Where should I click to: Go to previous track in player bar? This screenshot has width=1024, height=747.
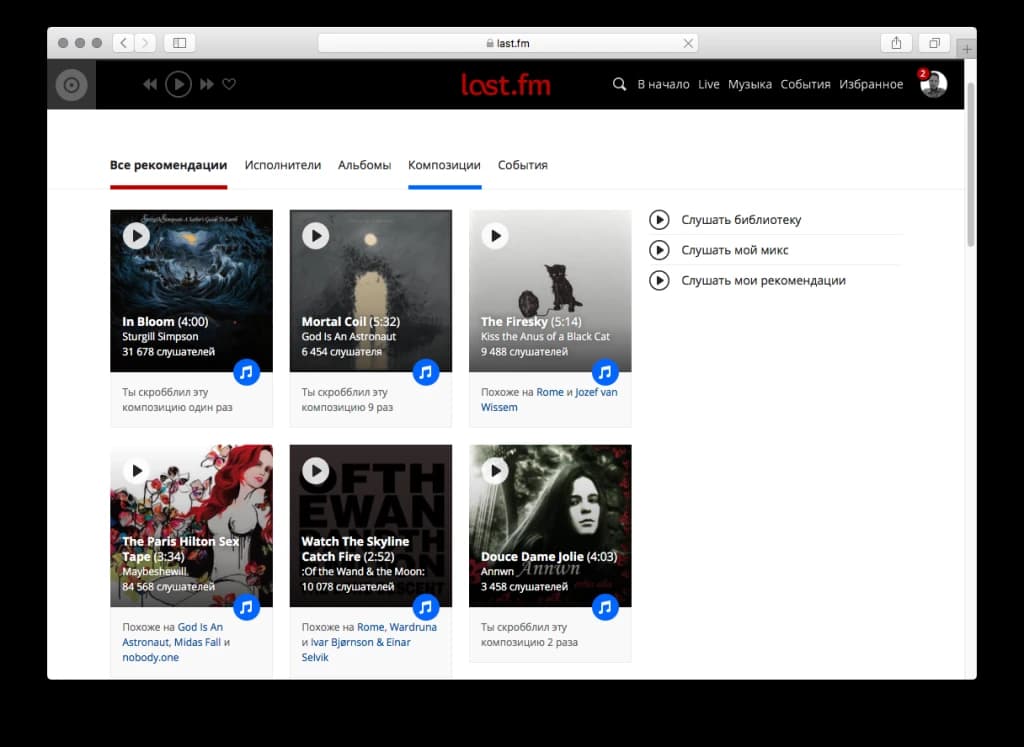[150, 85]
